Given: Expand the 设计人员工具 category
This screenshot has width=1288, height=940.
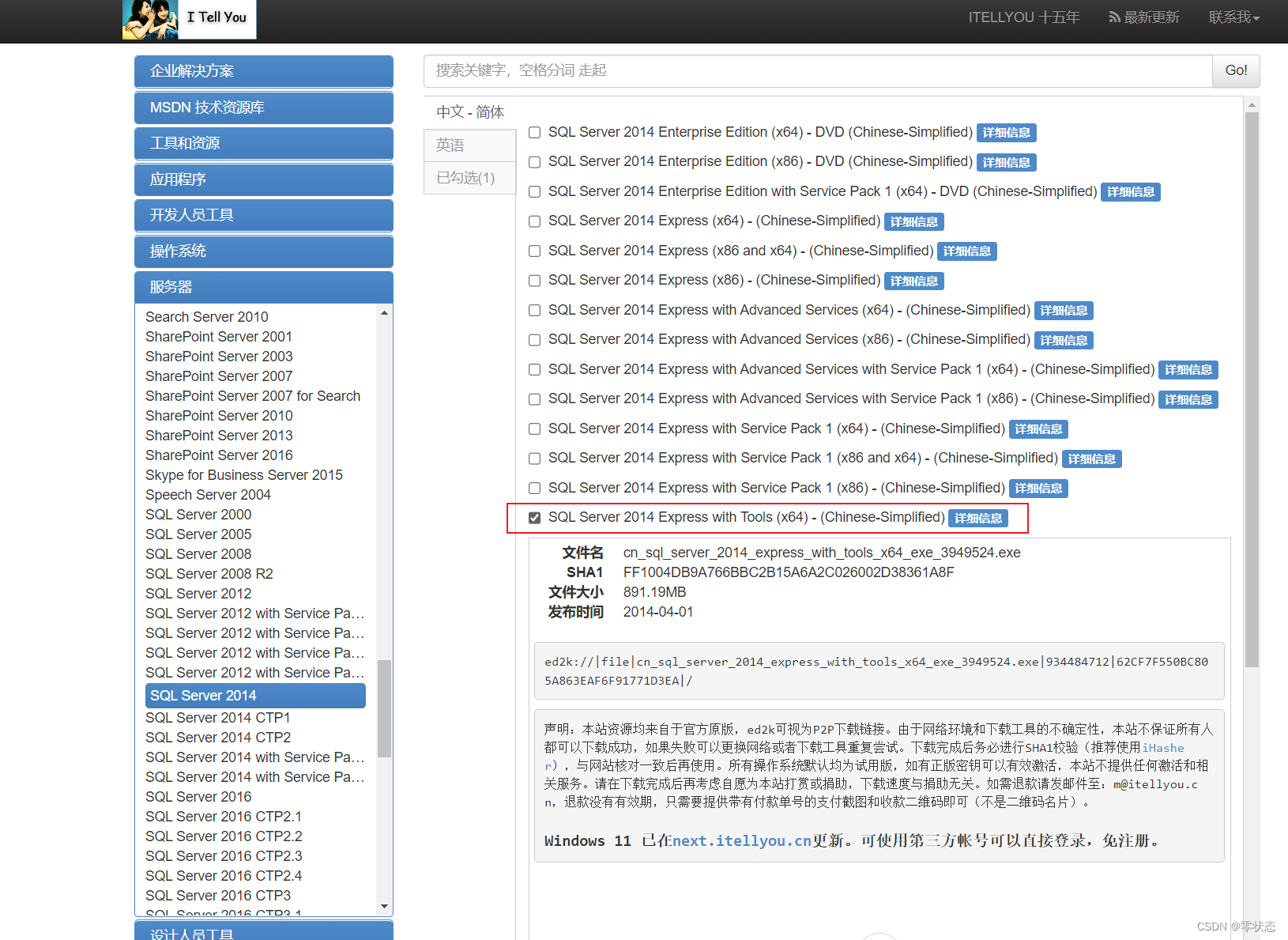Looking at the screenshot, I should [x=264, y=931].
